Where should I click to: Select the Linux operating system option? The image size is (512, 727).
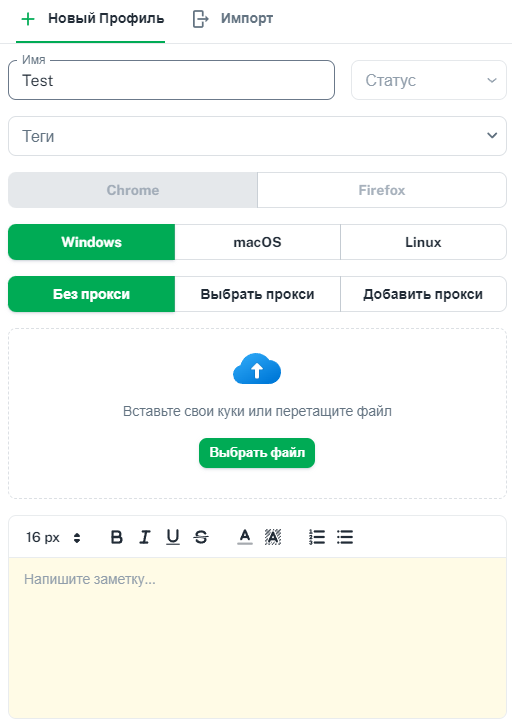[423, 242]
